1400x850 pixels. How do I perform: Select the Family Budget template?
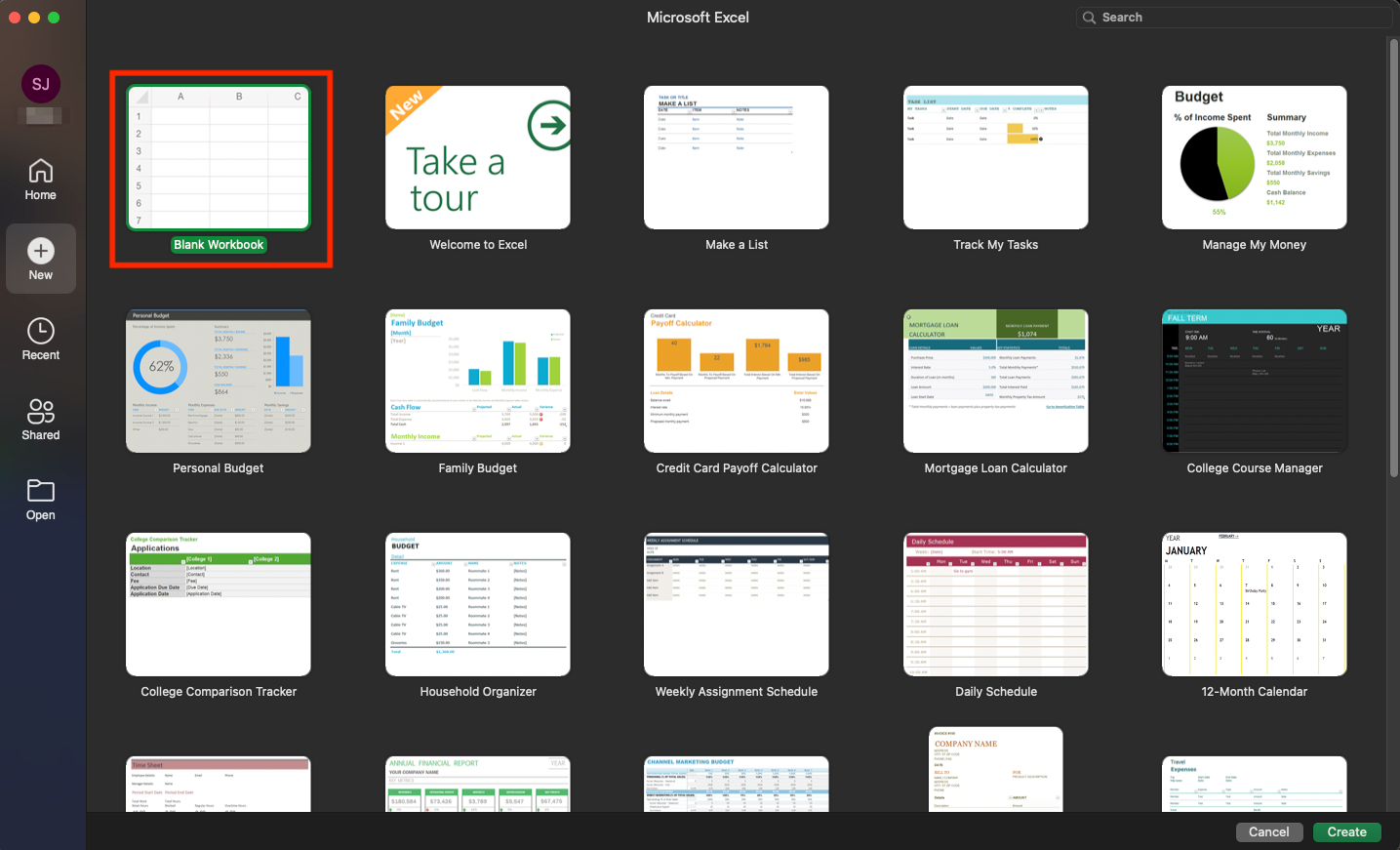click(x=478, y=381)
